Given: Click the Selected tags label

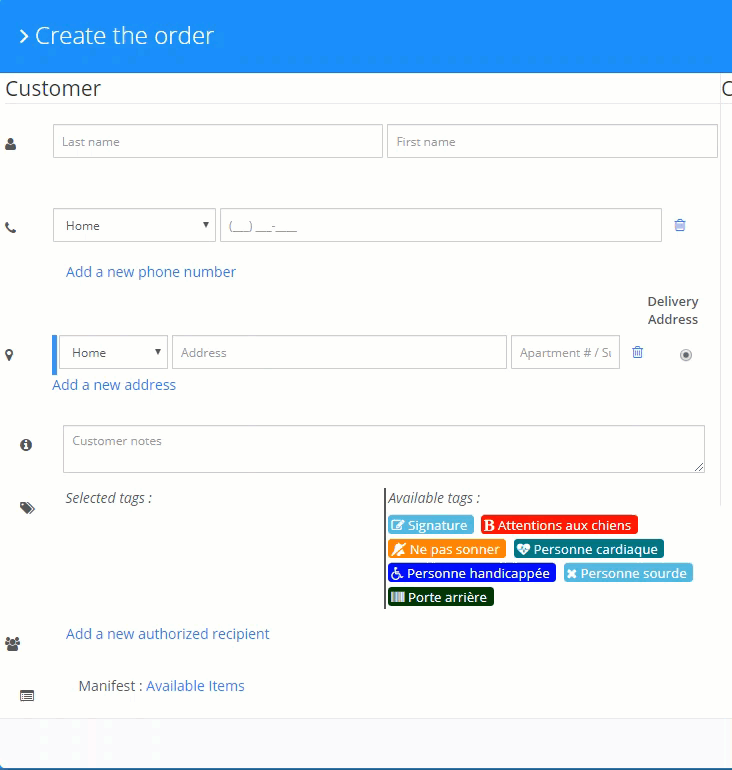Looking at the screenshot, I should coord(109,498).
